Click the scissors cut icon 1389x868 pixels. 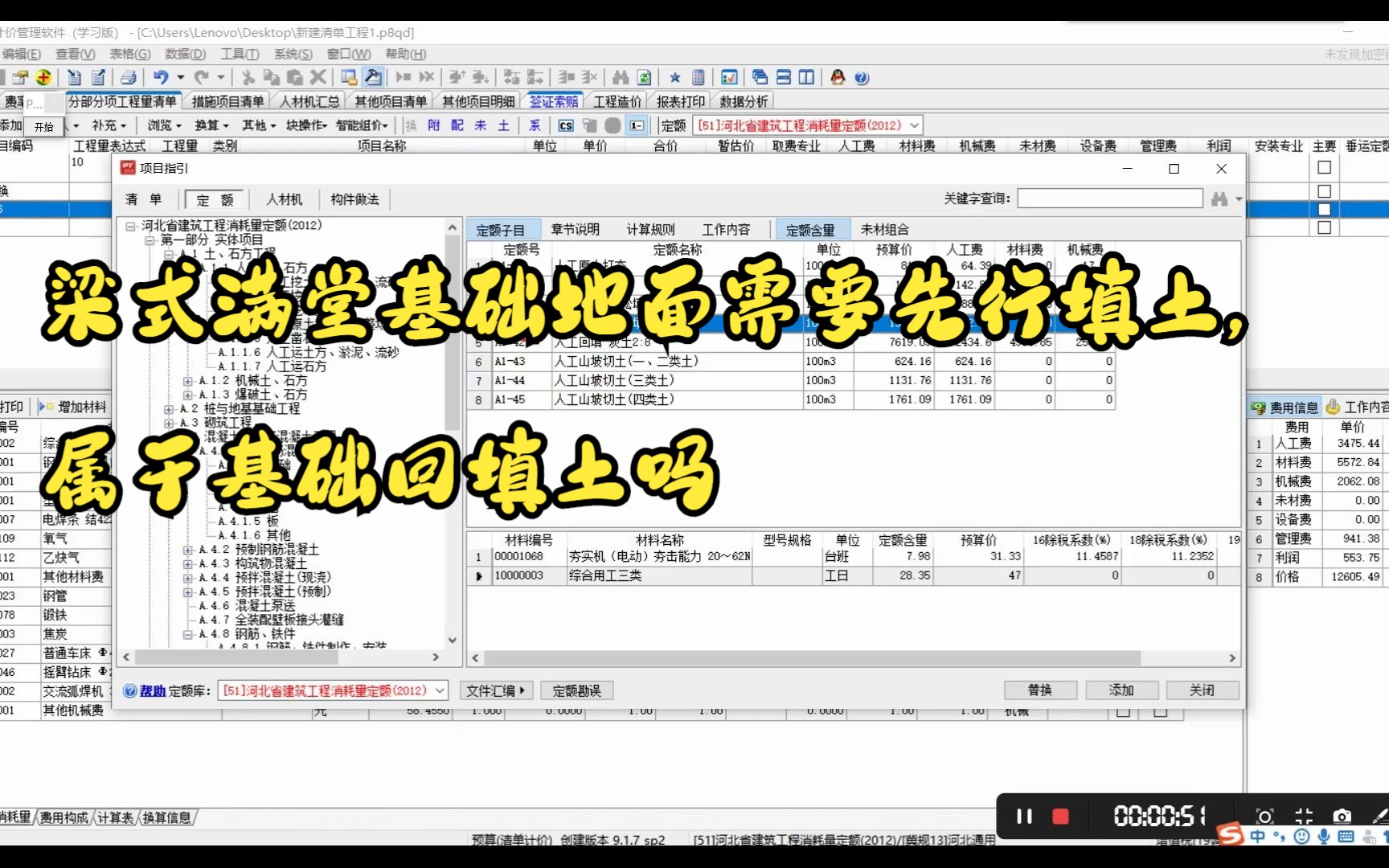(248, 77)
